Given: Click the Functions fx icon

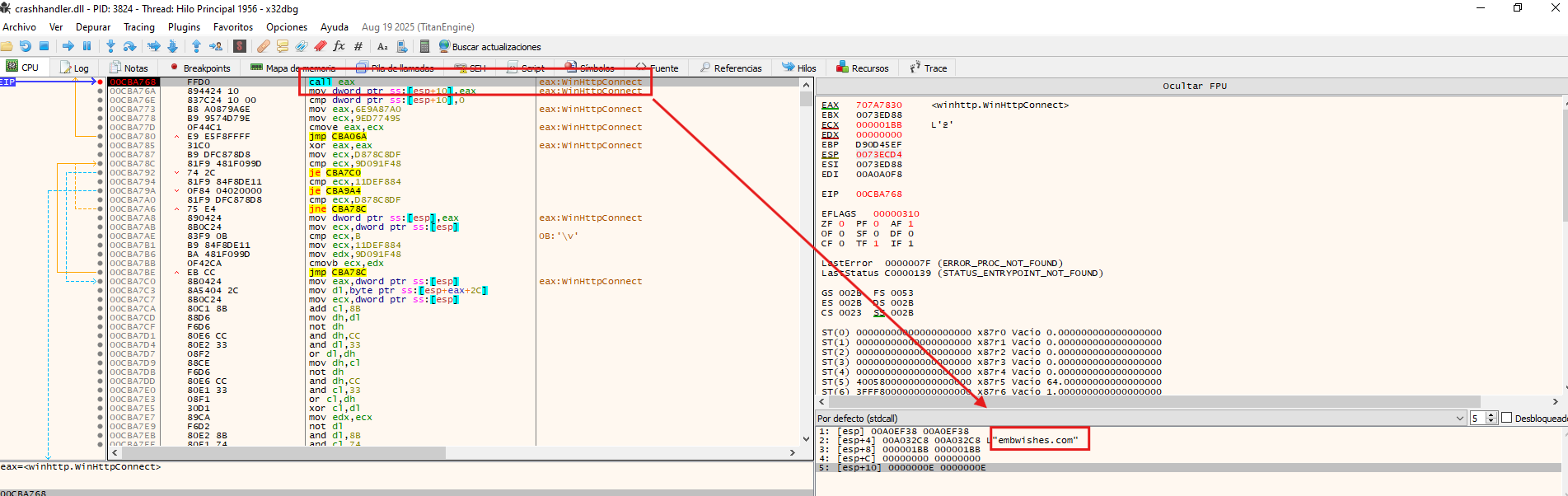Looking at the screenshot, I should click(339, 46).
